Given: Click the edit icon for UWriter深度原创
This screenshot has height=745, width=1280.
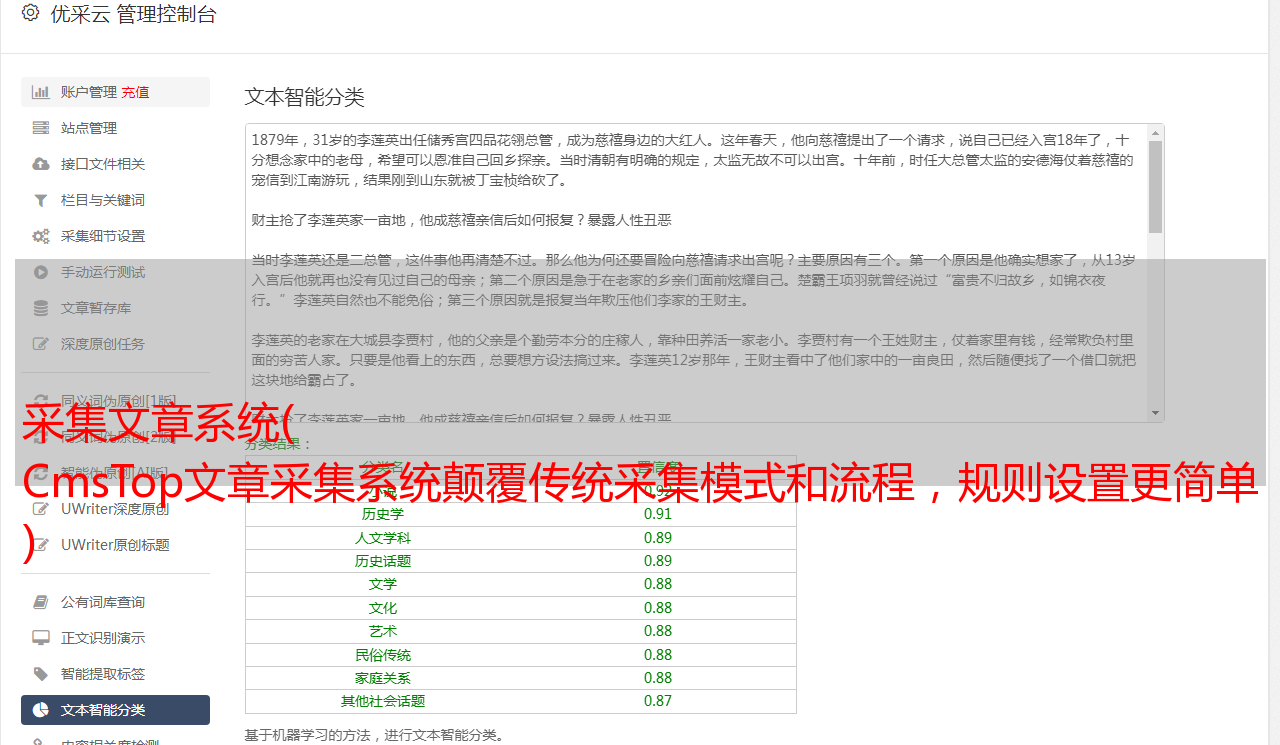Looking at the screenshot, I should [41, 509].
